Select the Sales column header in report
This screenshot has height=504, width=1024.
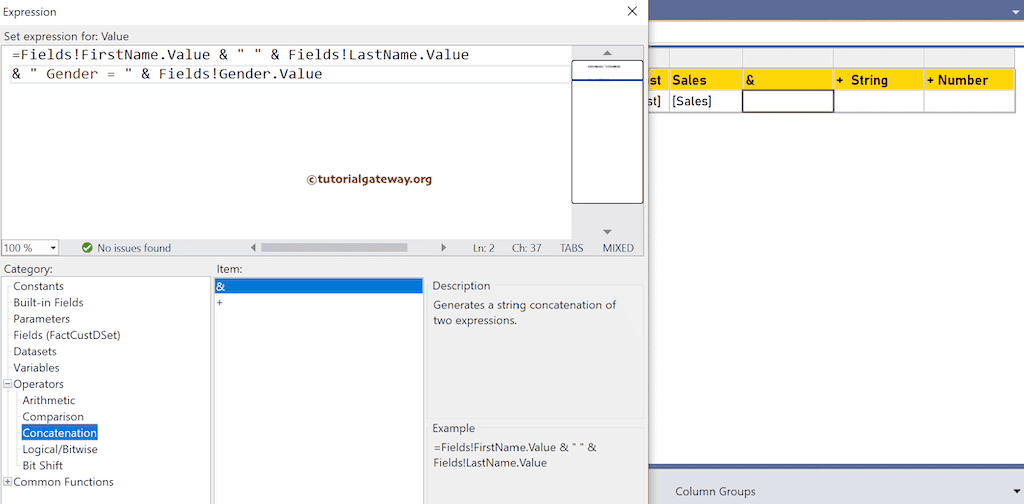[705, 80]
